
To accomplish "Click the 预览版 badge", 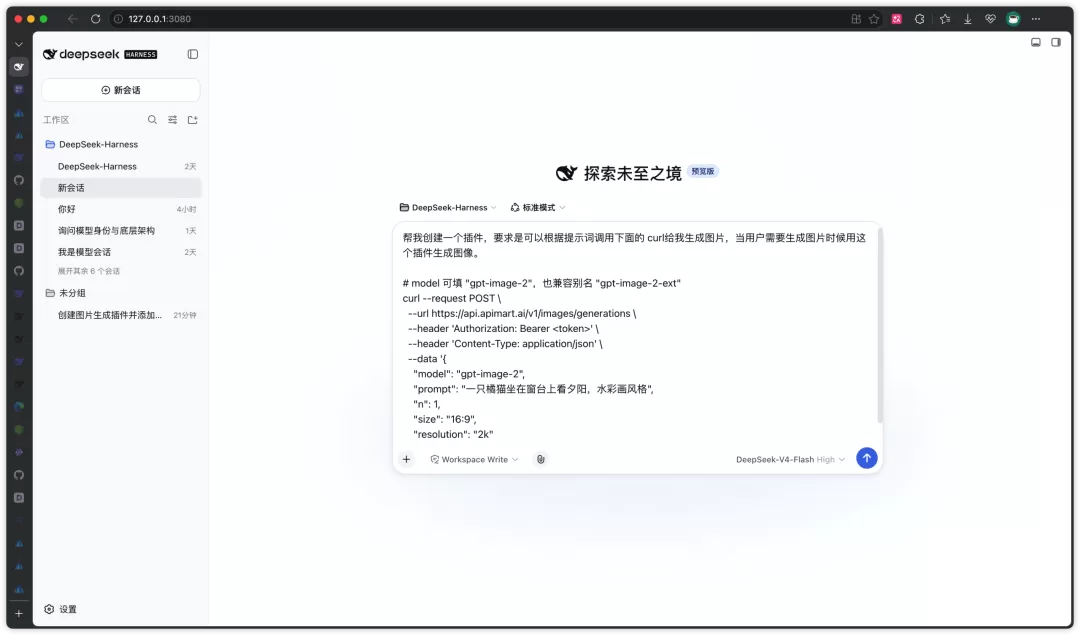I will [703, 171].
